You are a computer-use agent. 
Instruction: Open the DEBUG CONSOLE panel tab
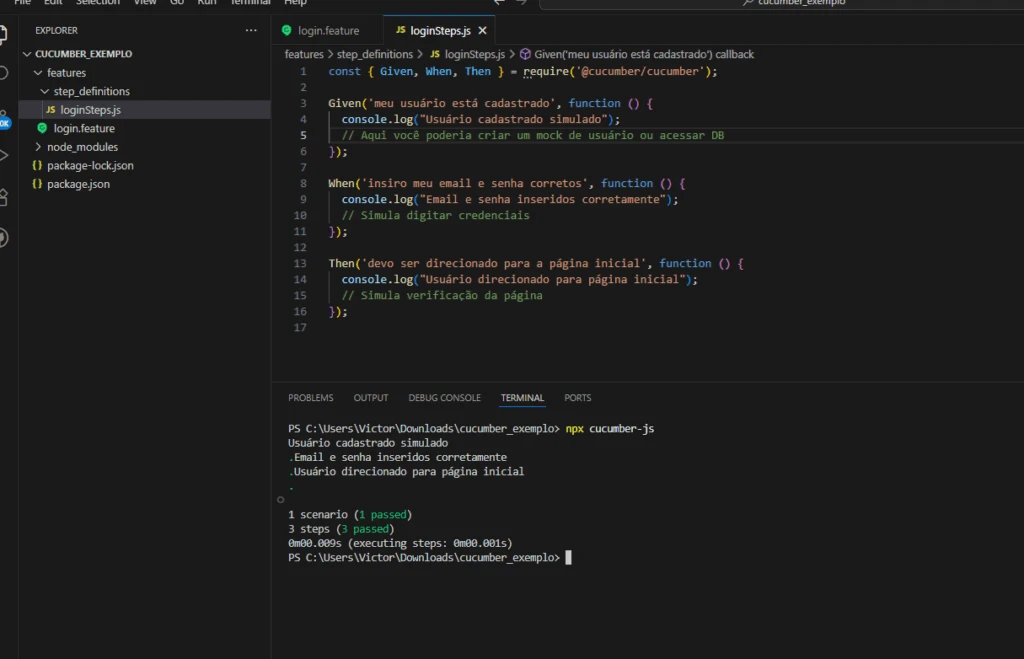[x=444, y=398]
